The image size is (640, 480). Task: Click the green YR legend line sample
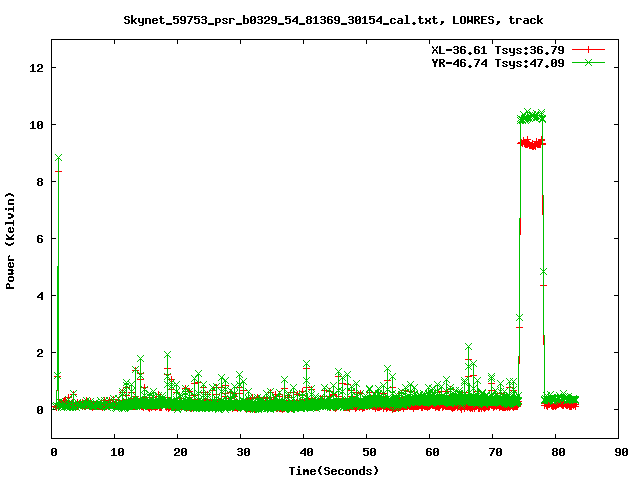pyautogui.click(x=588, y=62)
